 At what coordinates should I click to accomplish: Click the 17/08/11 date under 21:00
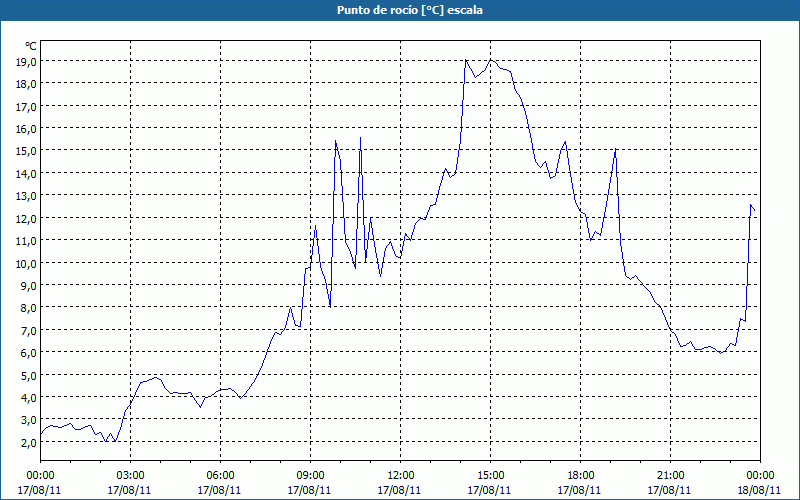[669, 490]
